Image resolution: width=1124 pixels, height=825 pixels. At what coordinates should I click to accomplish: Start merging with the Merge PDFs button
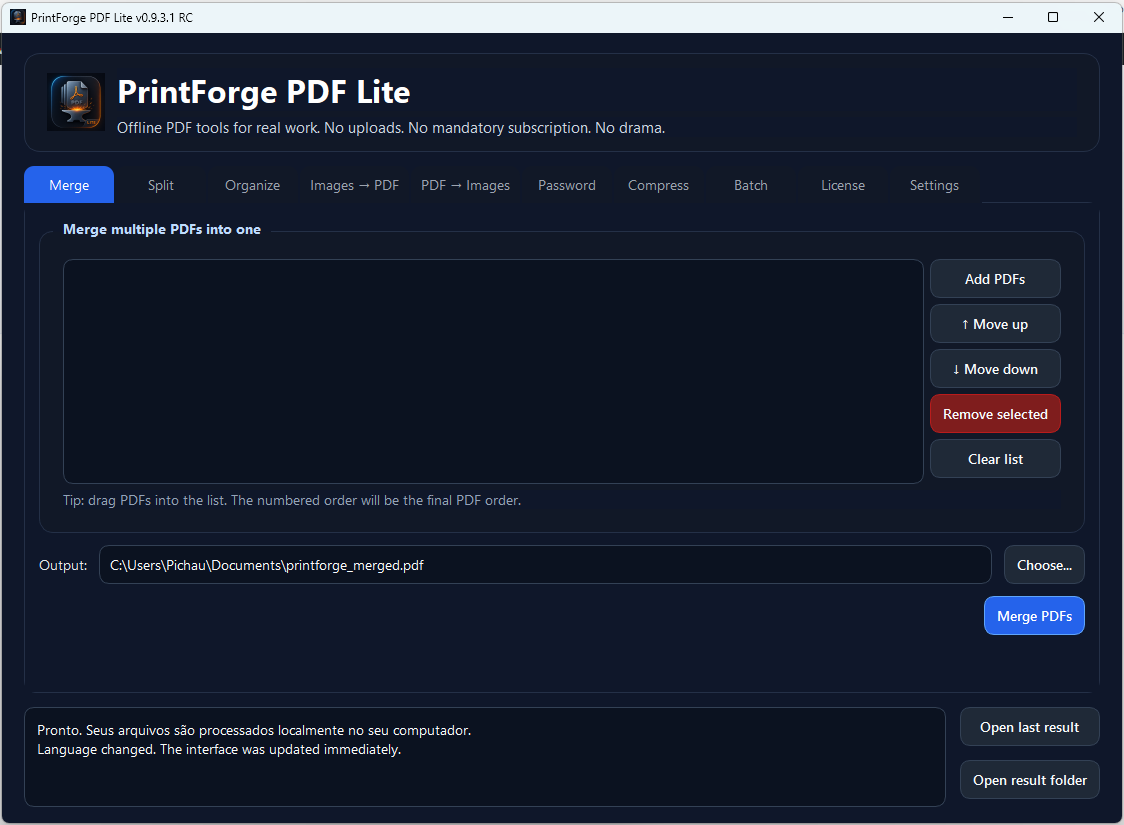click(1034, 616)
